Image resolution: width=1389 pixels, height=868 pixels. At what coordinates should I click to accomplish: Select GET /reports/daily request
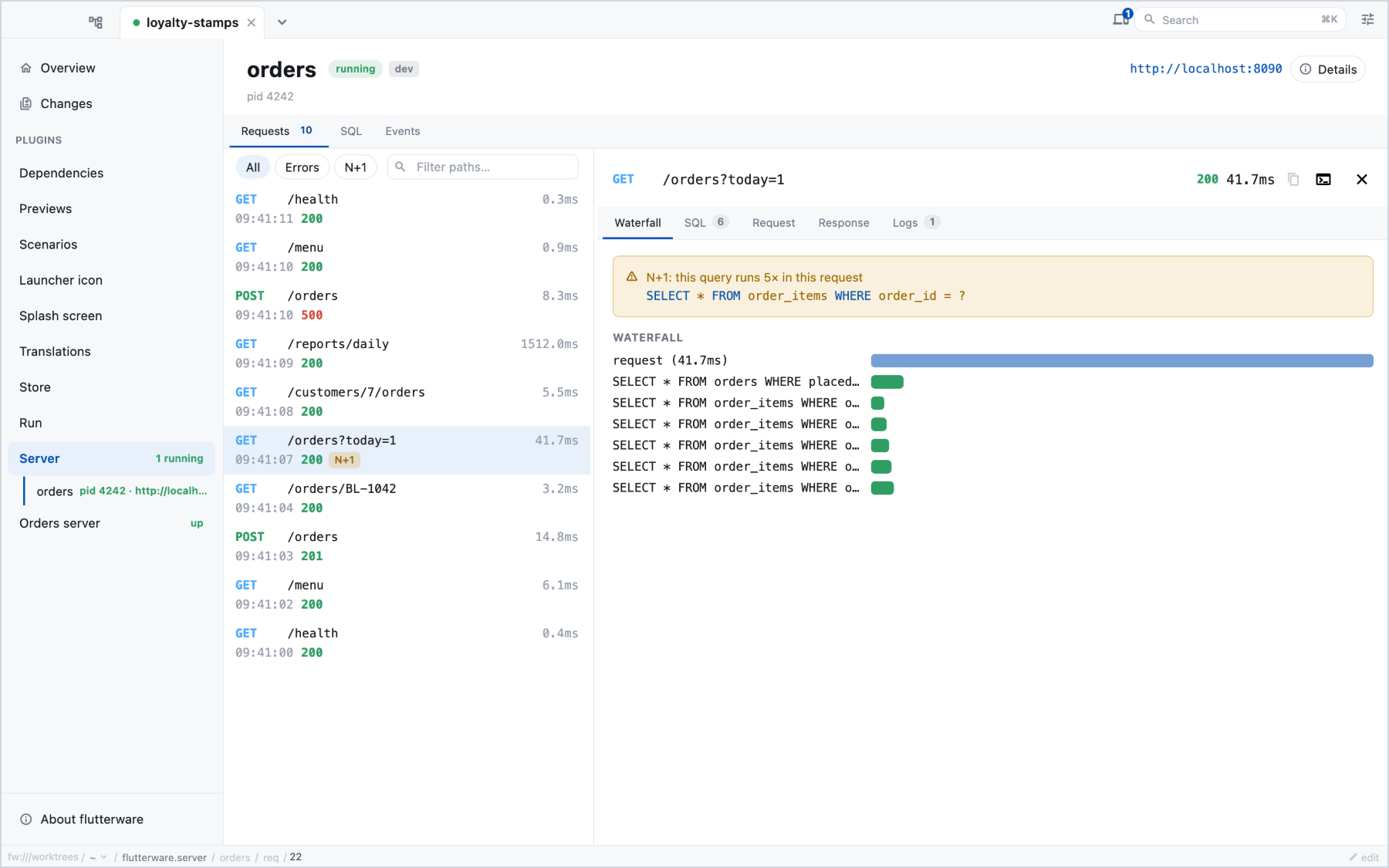tap(407, 353)
